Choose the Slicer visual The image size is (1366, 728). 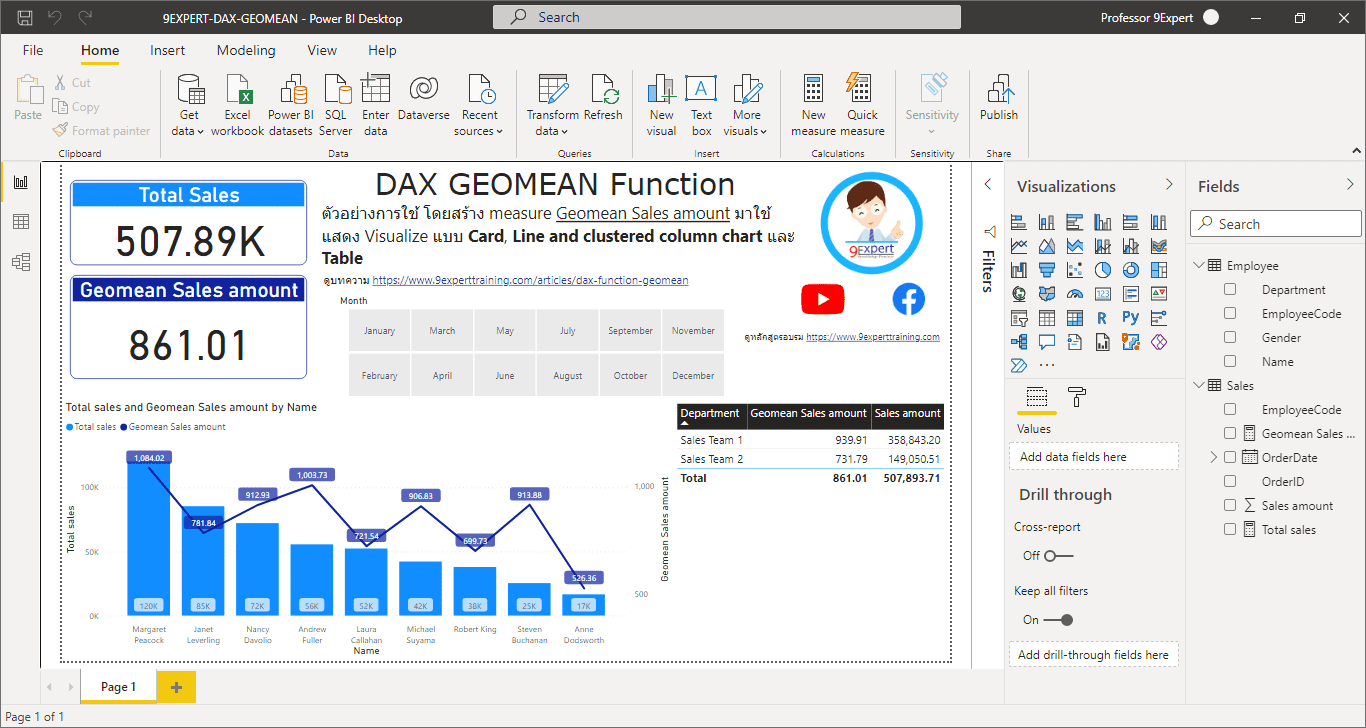(1019, 318)
